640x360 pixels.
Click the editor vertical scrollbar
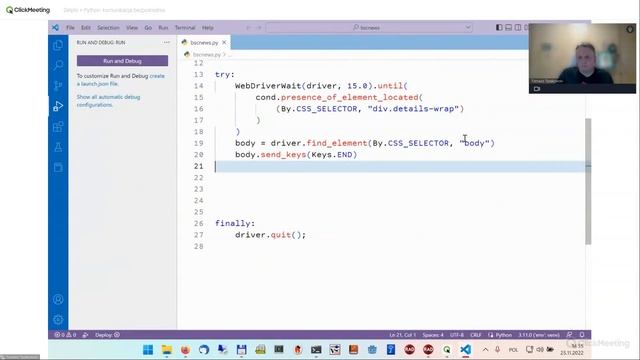pyautogui.click(x=588, y=182)
